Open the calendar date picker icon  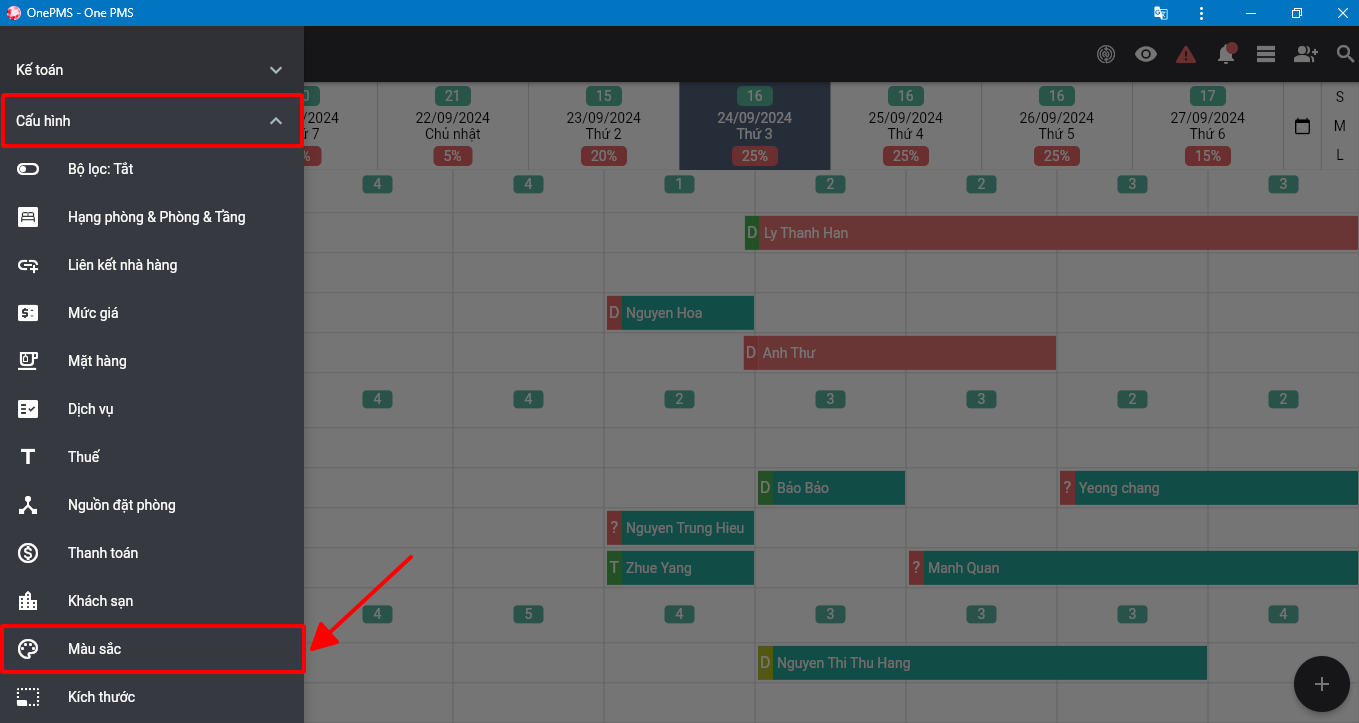pos(1302,127)
